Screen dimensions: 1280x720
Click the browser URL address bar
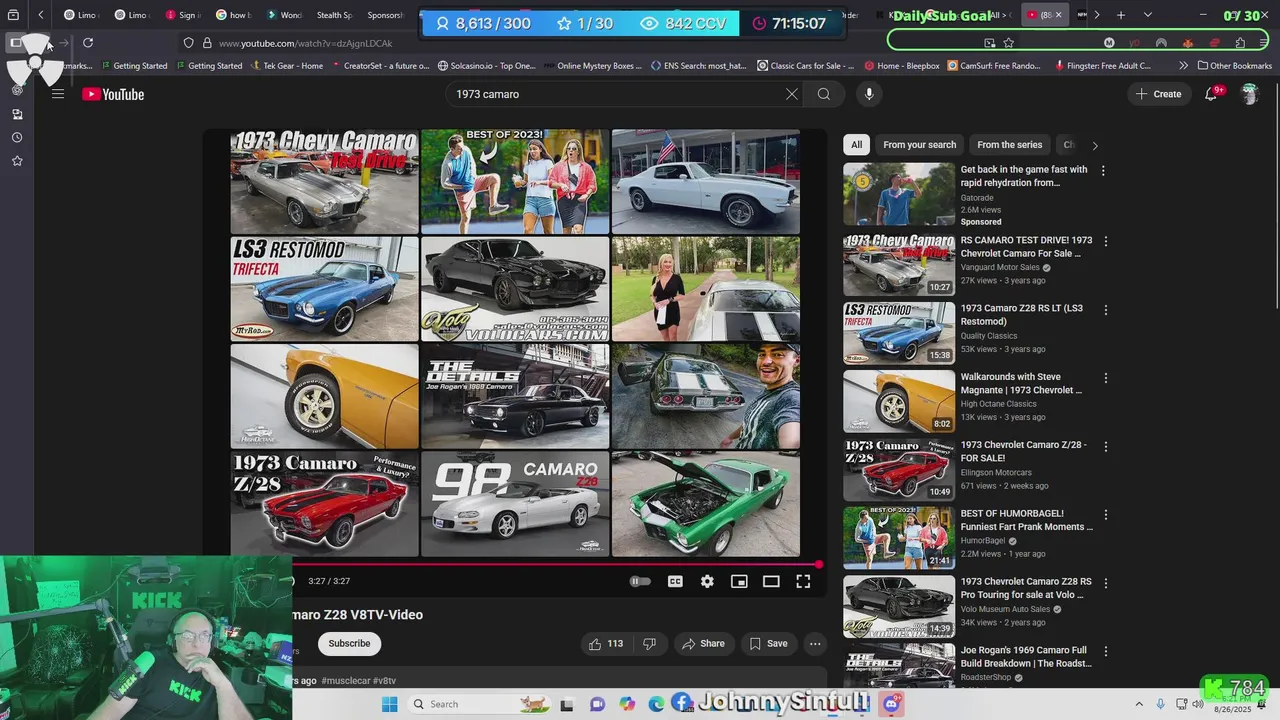coord(580,43)
